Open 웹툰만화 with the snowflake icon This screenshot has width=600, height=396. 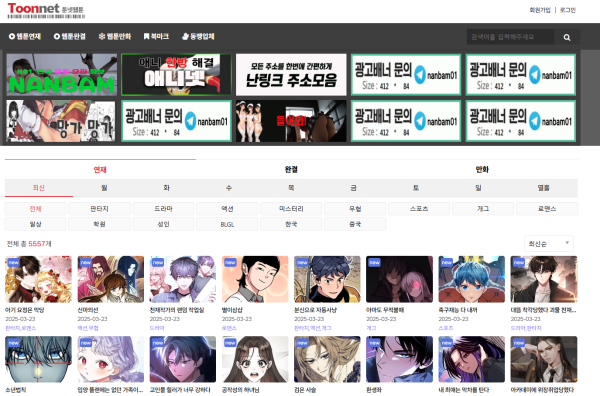(x=115, y=36)
